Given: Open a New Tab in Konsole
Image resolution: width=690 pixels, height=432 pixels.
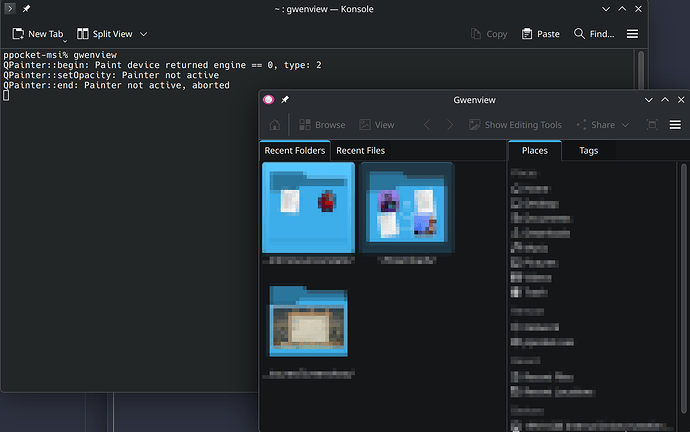Looking at the screenshot, I should click(x=38, y=34).
